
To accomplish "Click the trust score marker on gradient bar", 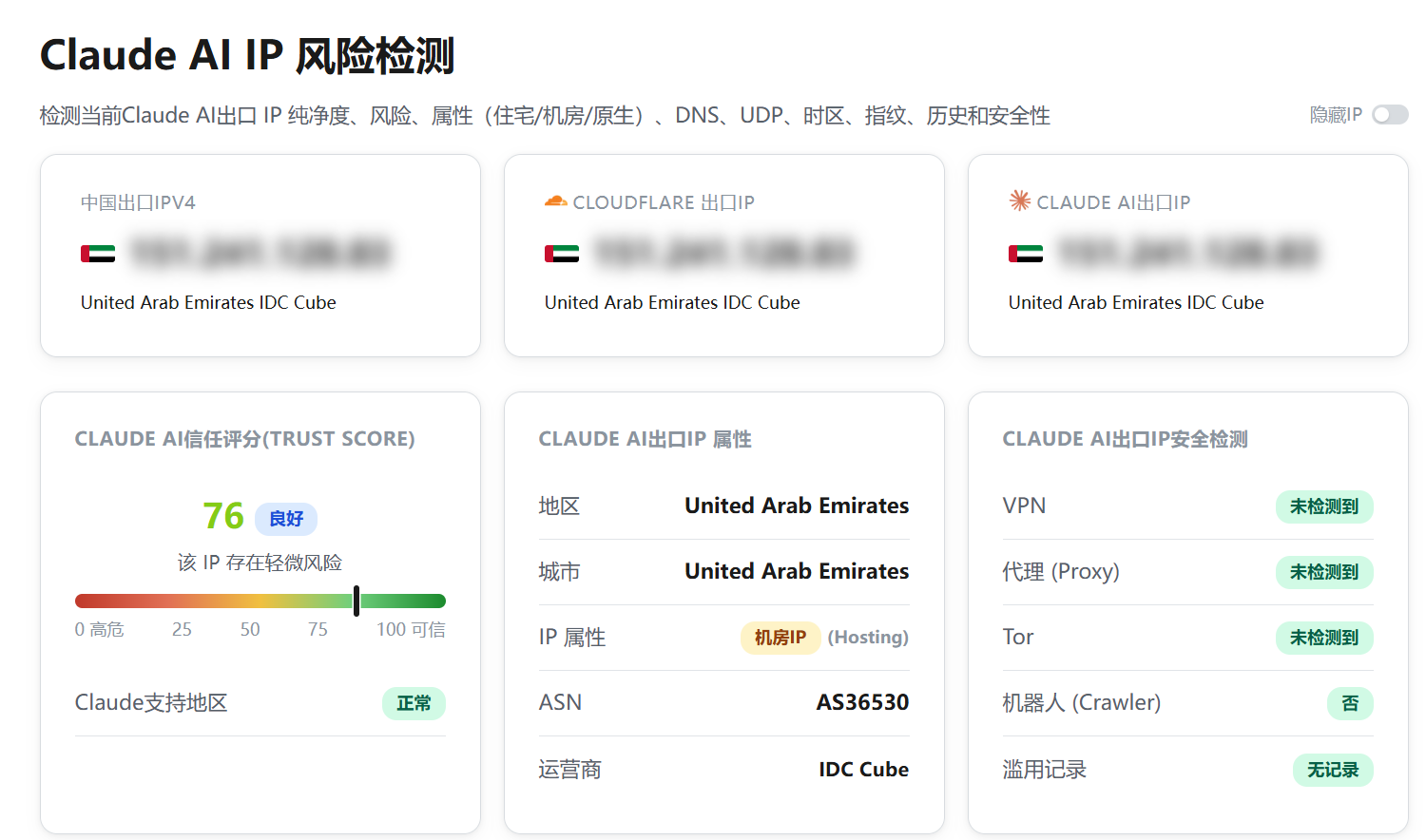I will click(356, 601).
